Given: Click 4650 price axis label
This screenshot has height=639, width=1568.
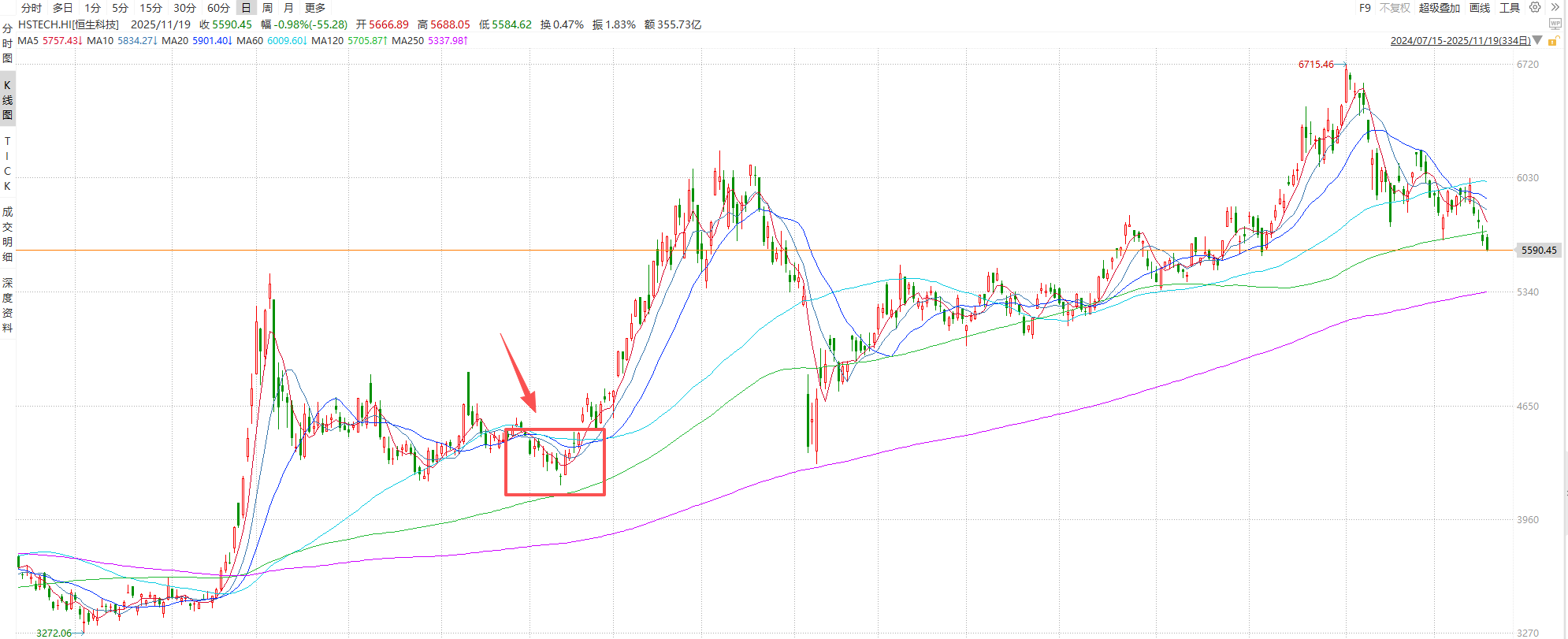Looking at the screenshot, I should [1527, 407].
